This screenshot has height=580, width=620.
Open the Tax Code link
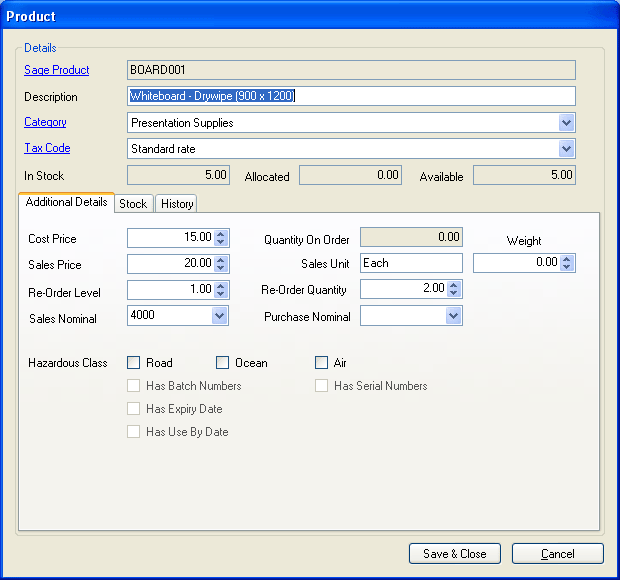click(47, 148)
